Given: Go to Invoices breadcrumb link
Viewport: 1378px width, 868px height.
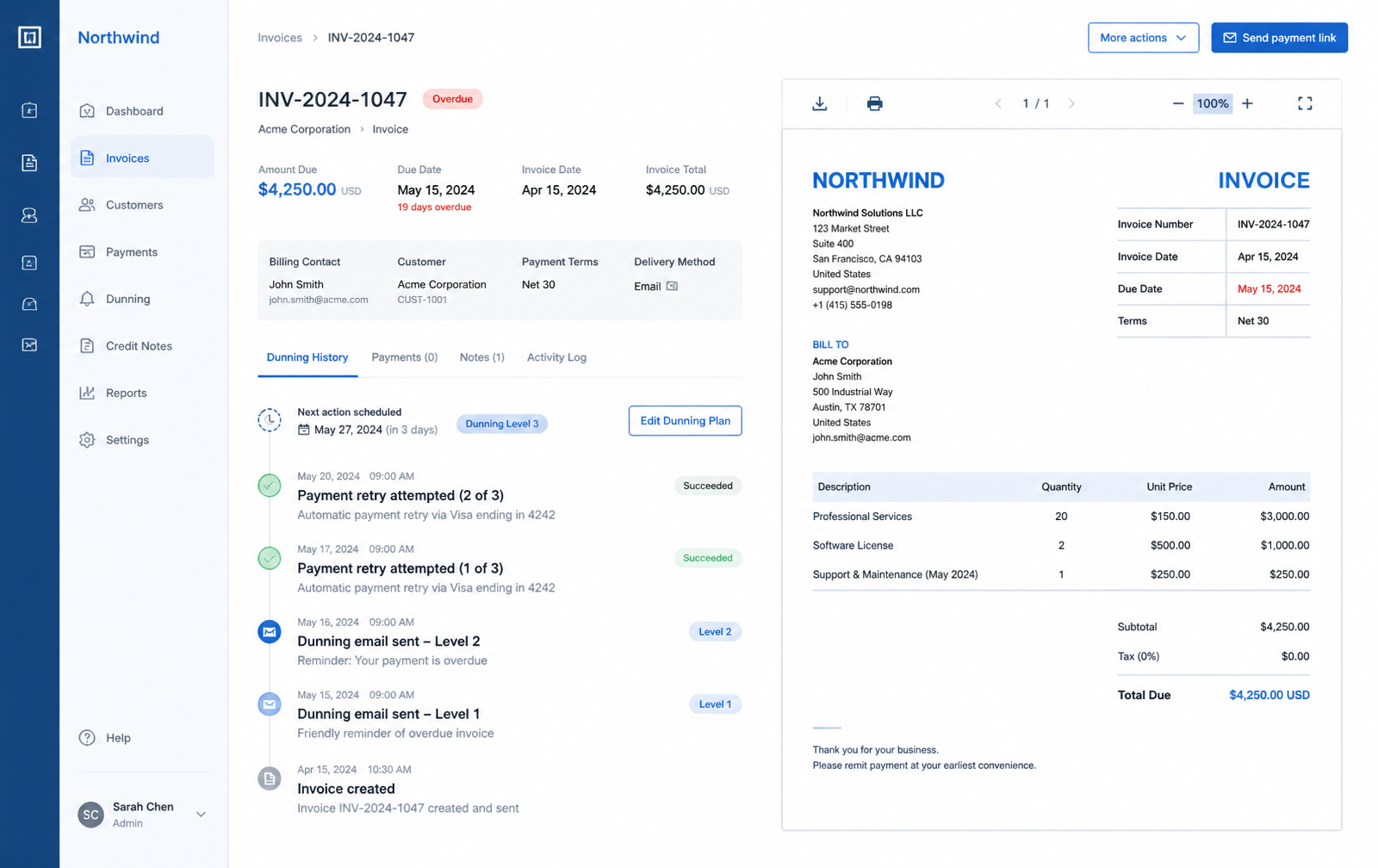Looking at the screenshot, I should (x=280, y=38).
